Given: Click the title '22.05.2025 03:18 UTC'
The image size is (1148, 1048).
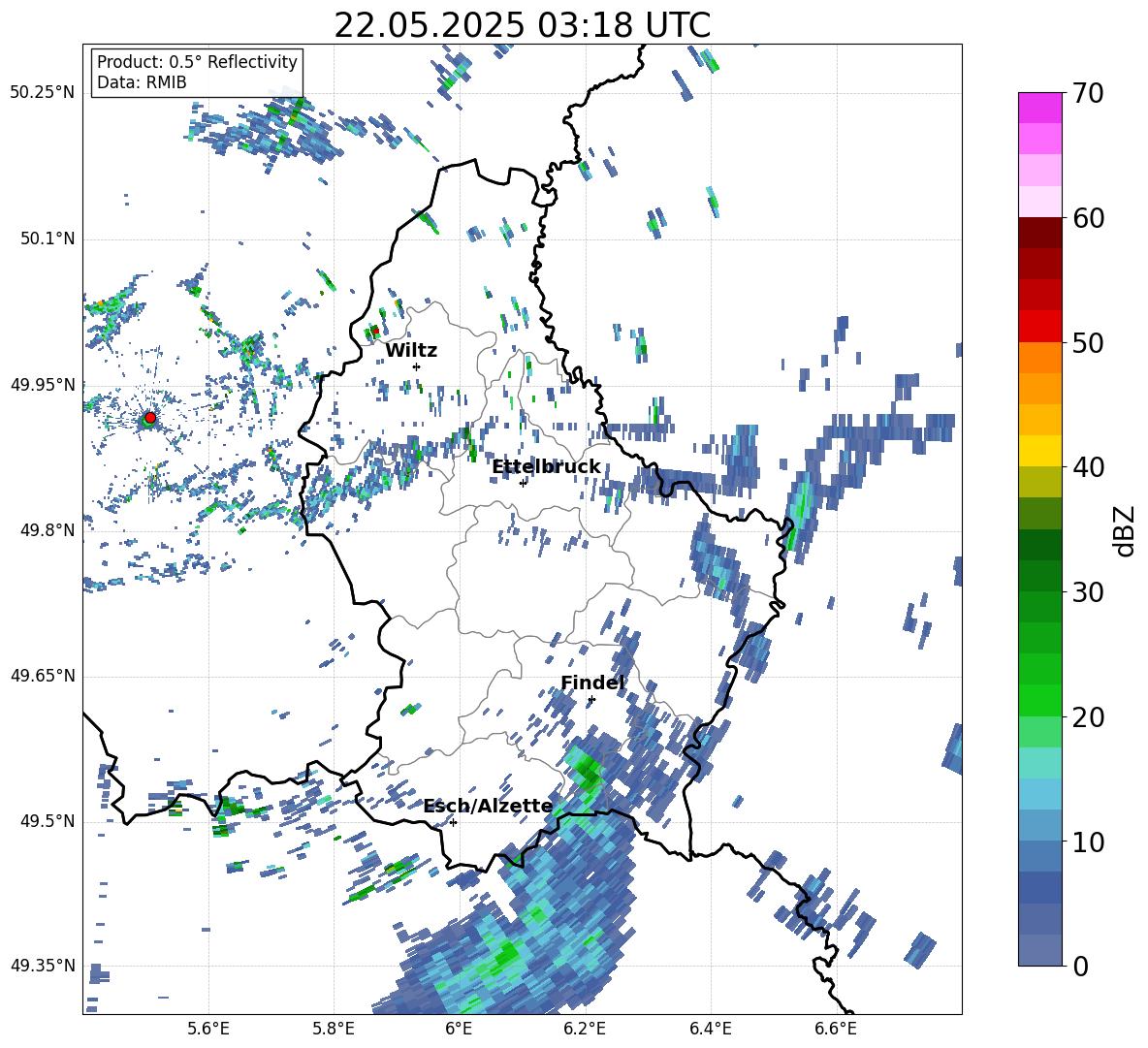Looking at the screenshot, I should [522, 25].
